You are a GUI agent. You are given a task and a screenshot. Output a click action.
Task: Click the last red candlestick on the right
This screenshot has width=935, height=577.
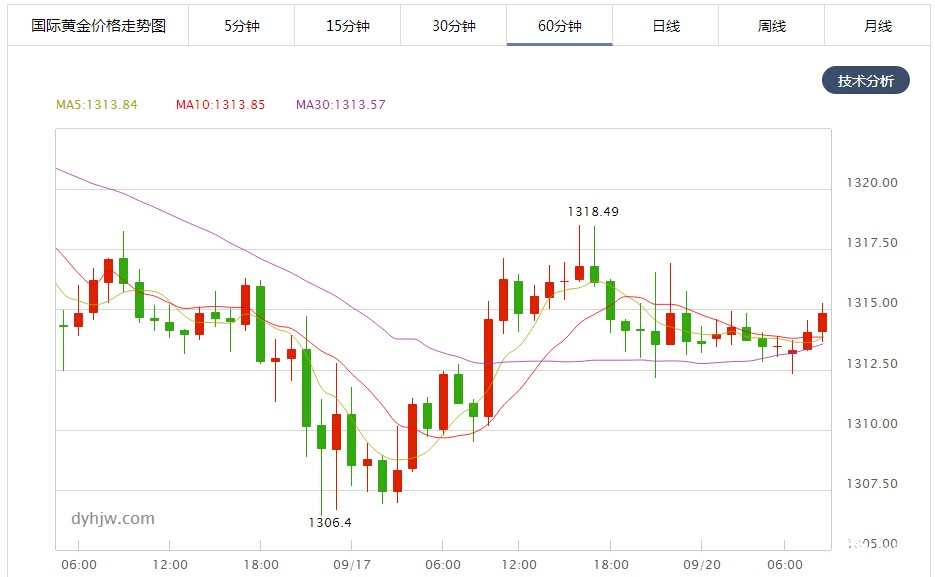tap(822, 322)
